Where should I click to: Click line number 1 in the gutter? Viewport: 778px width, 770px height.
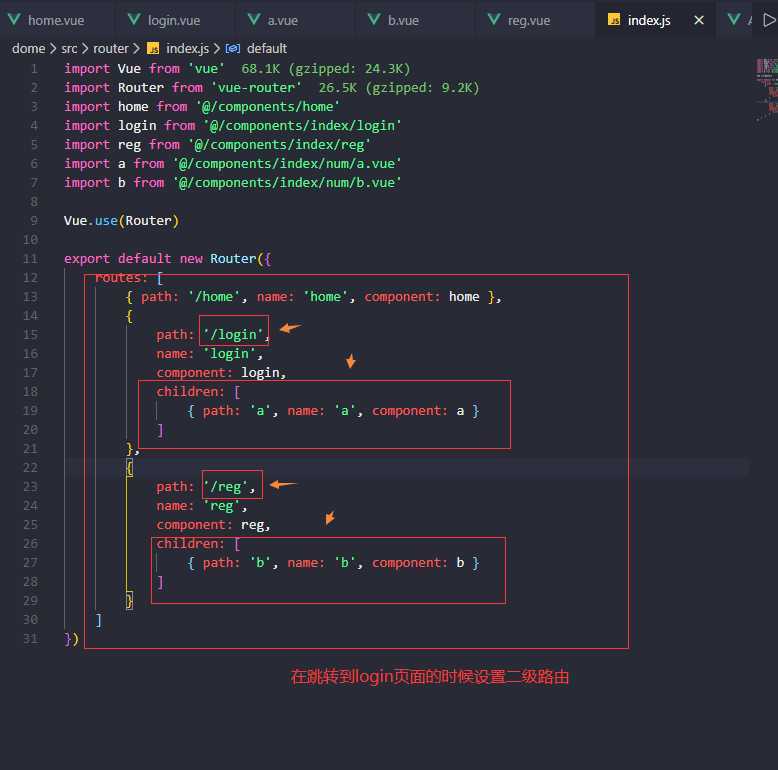(34, 68)
